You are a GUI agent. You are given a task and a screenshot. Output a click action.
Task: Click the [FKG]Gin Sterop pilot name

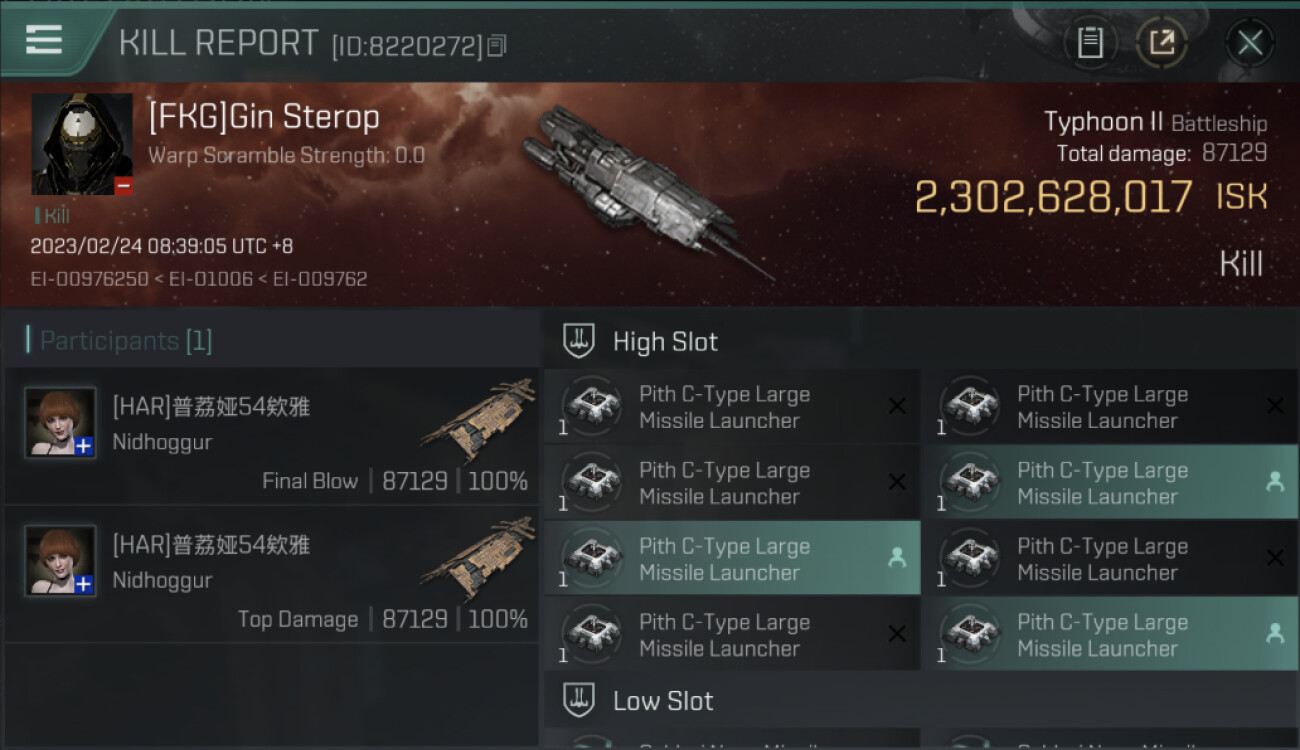[x=264, y=117]
